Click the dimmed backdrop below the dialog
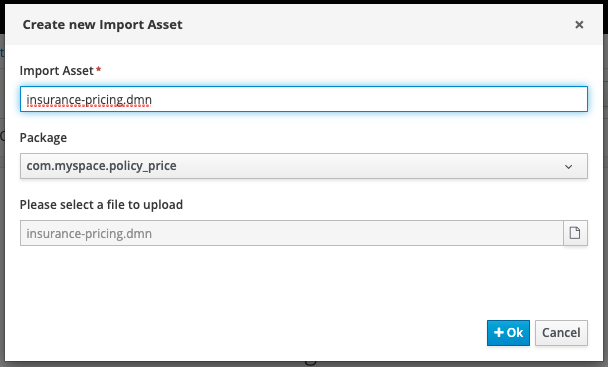Image resolution: width=608 pixels, height=367 pixels. [x=304, y=364]
